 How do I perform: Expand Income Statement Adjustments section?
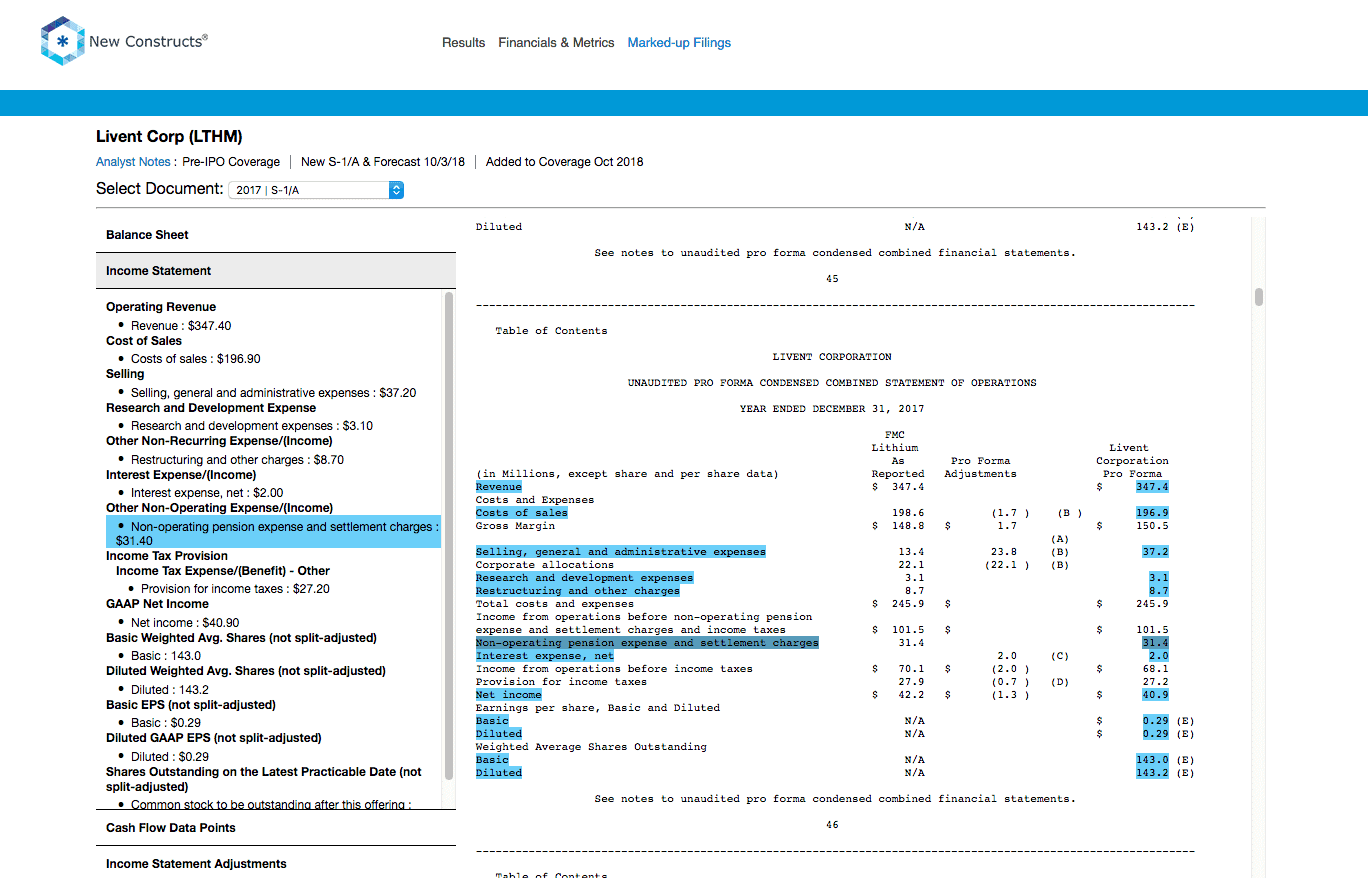coord(276,864)
